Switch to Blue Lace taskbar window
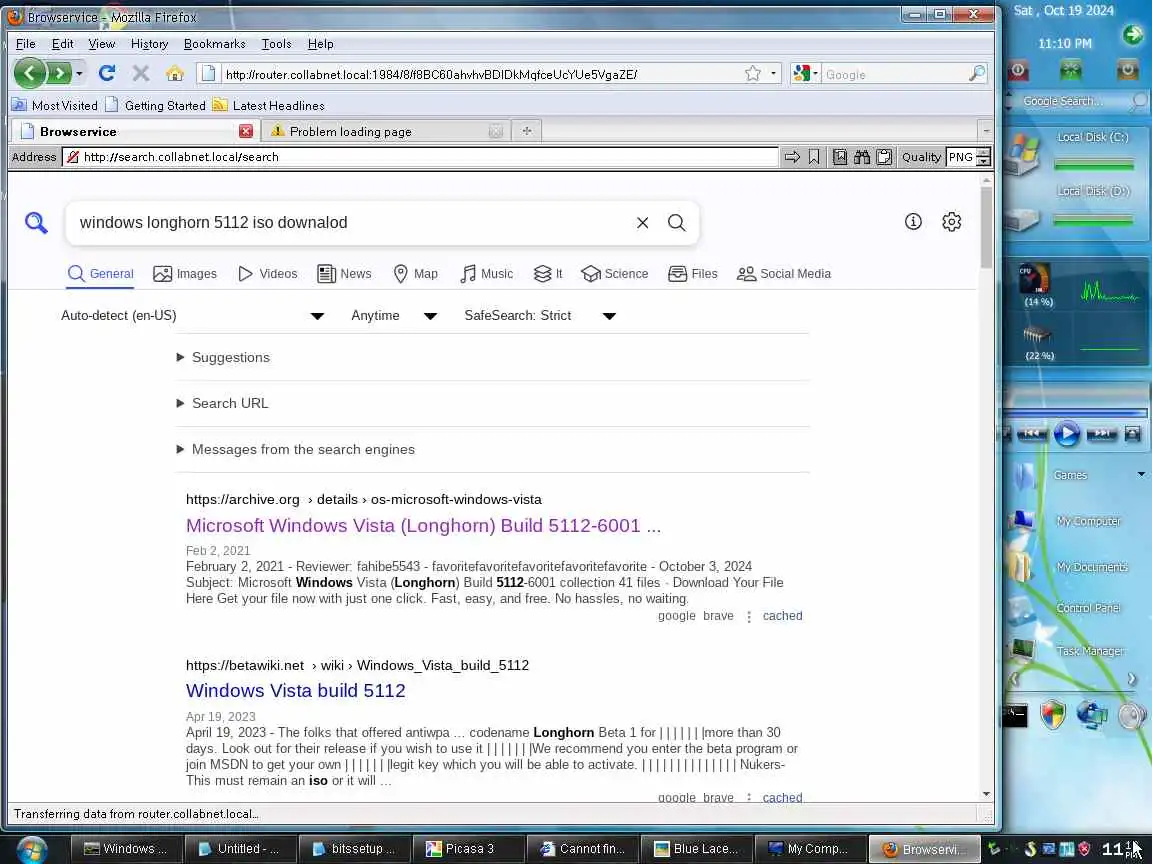The width and height of the screenshot is (1152, 864). (x=696, y=849)
